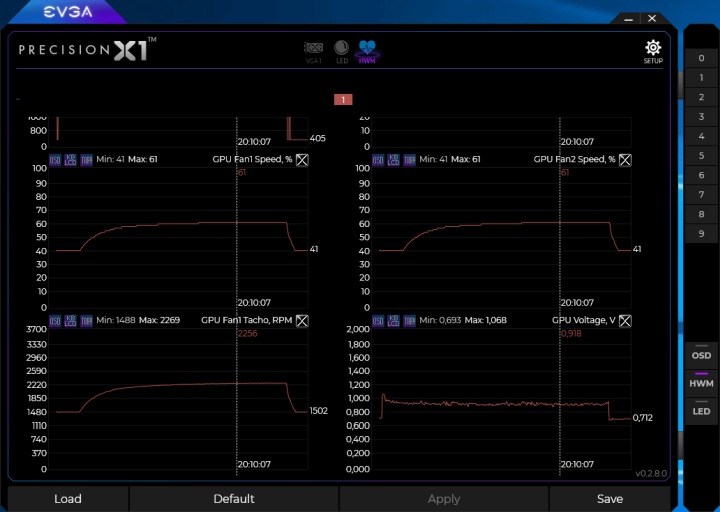This screenshot has width=720, height=512.
Task: Click the 1502 current RPM value
Action: [x=319, y=411]
